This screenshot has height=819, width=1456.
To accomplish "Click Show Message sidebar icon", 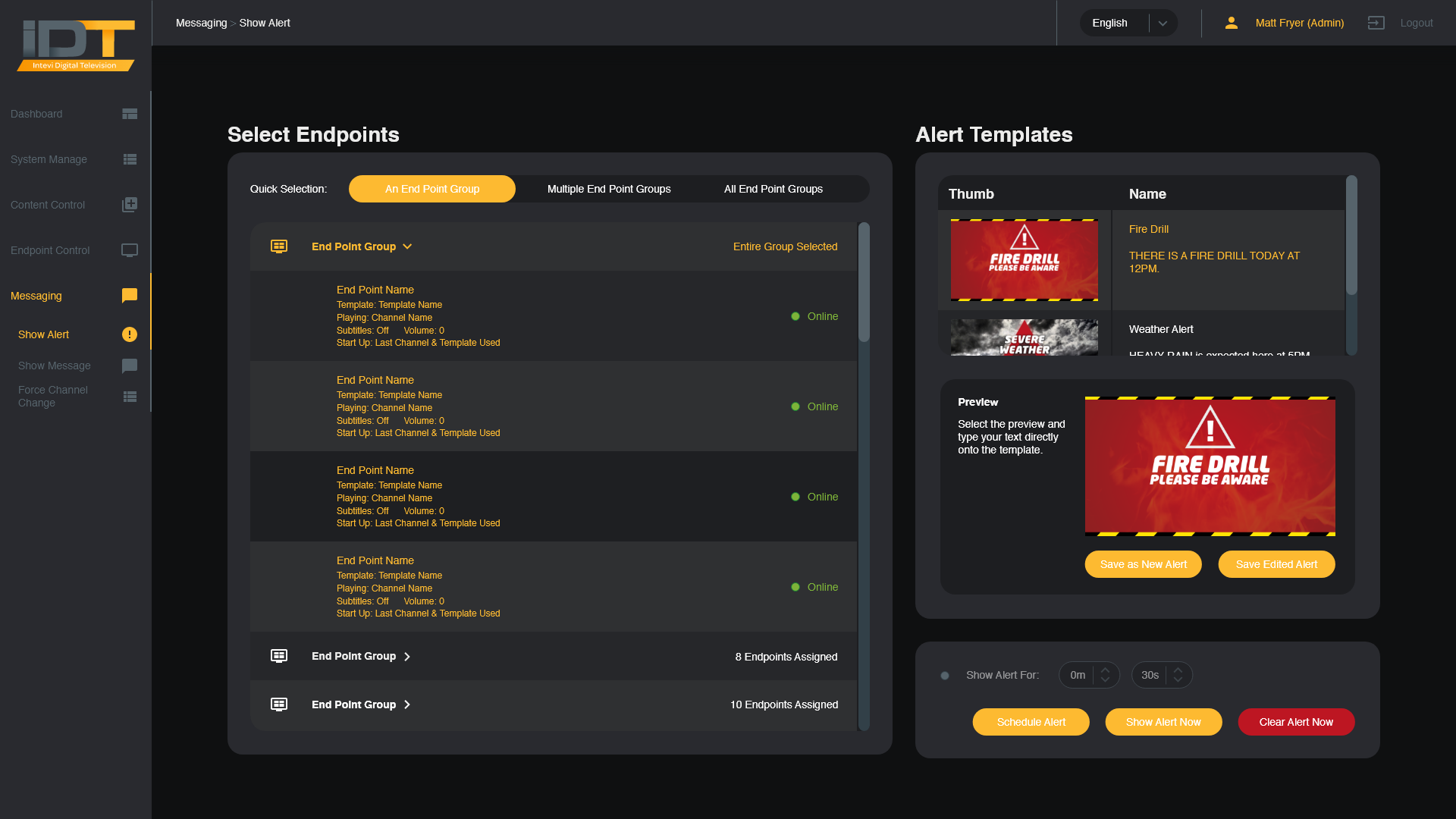I will coord(130,366).
